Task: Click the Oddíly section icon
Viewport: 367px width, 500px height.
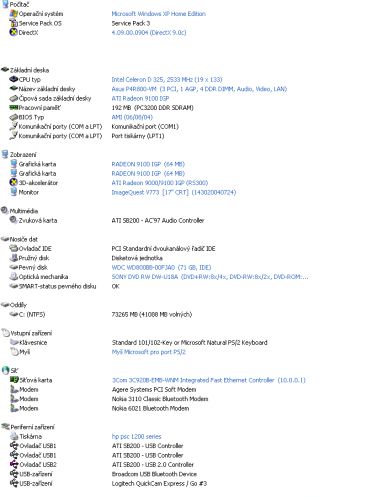Action: [x=5, y=305]
